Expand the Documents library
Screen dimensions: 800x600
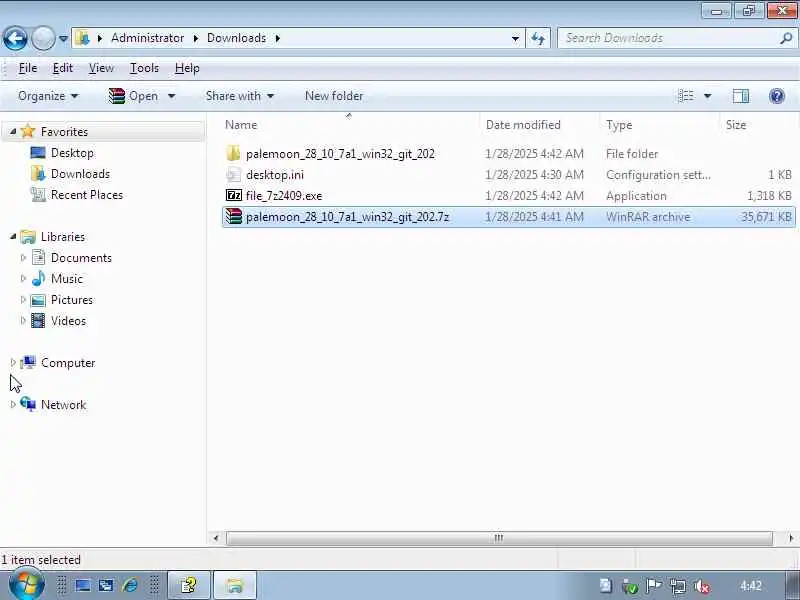23,258
